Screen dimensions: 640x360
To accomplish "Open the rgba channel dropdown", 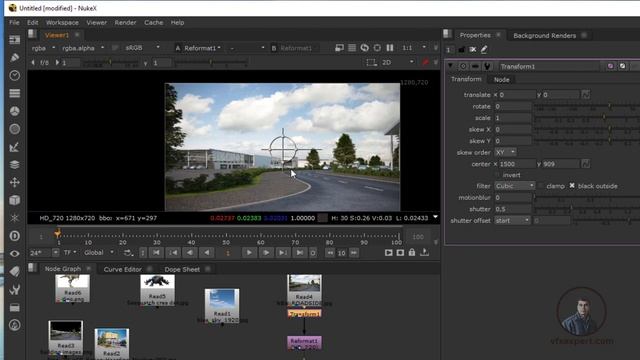I will pos(43,48).
